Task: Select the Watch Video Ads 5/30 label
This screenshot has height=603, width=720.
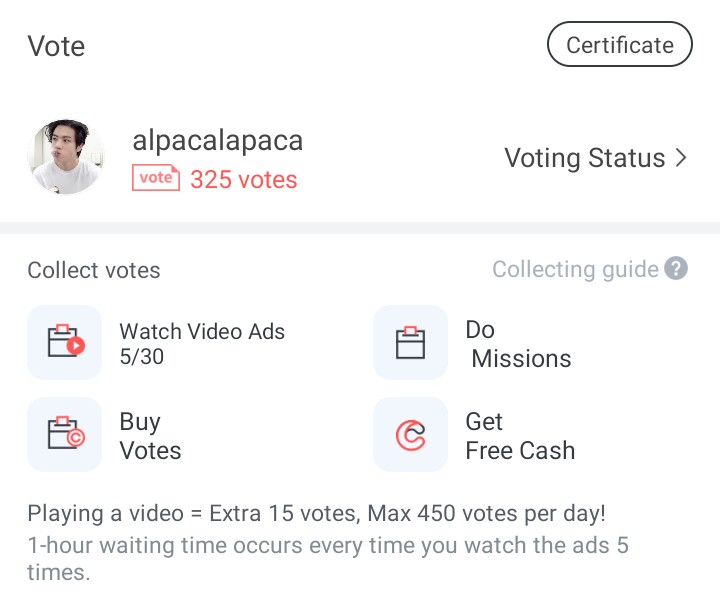Action: (x=202, y=343)
